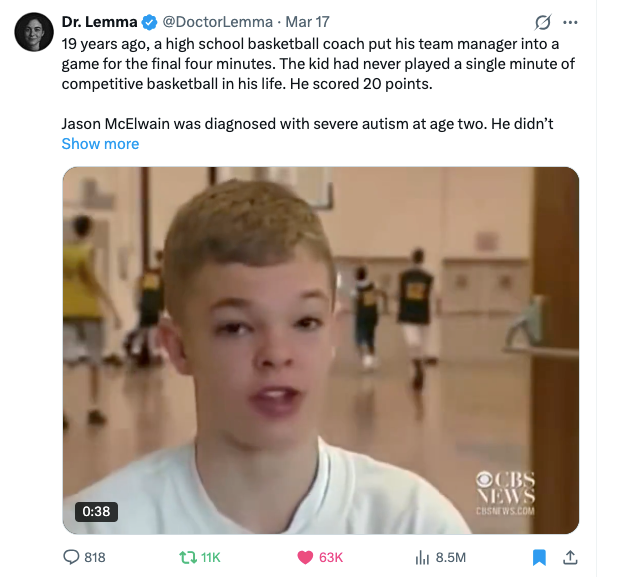Click the 63K likes count
Viewport: 625px width, 577px height.
tap(331, 557)
